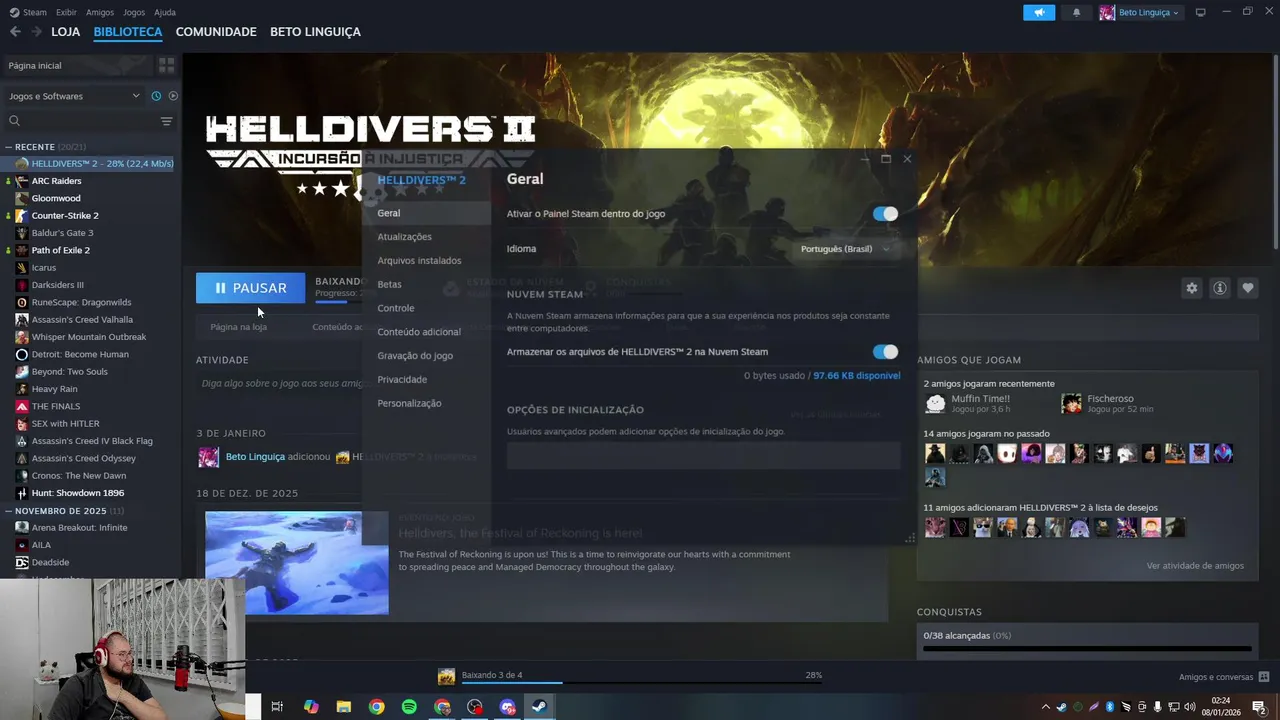Click the conquistas 0/38 progress bar
This screenshot has height=720, width=1280.
coord(1087,649)
